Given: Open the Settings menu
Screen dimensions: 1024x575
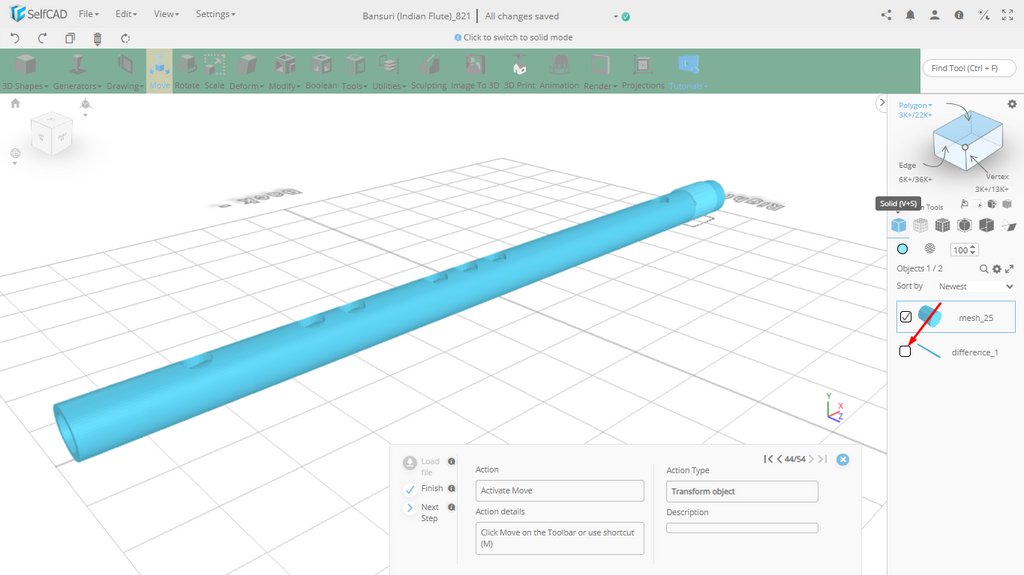Looking at the screenshot, I should pos(215,15).
